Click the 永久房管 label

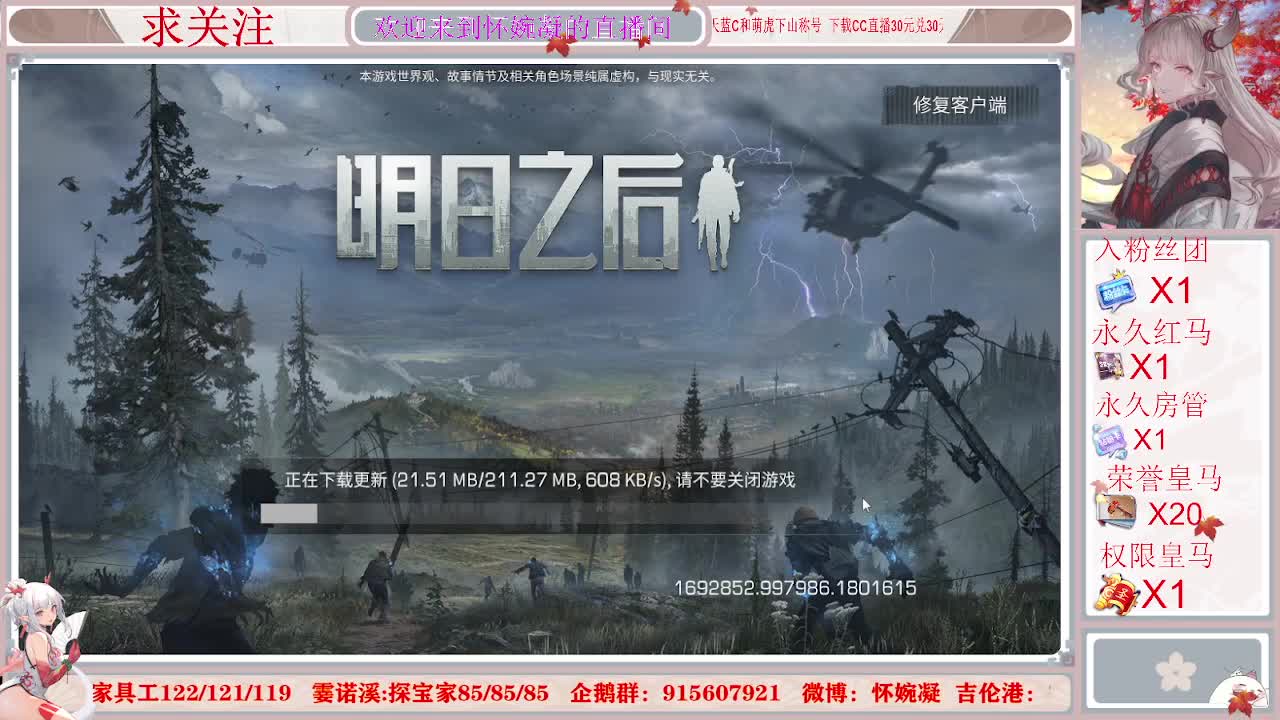[x=1151, y=405]
